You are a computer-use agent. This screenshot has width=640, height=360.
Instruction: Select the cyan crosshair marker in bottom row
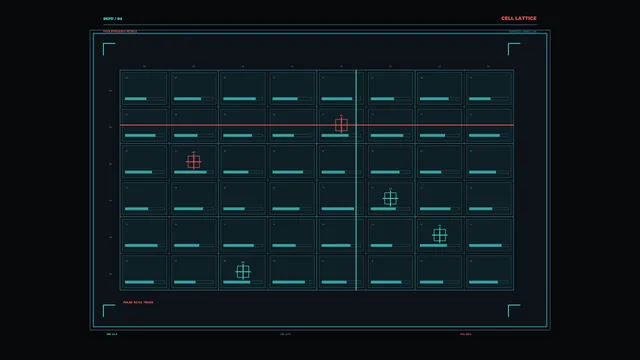(243, 271)
